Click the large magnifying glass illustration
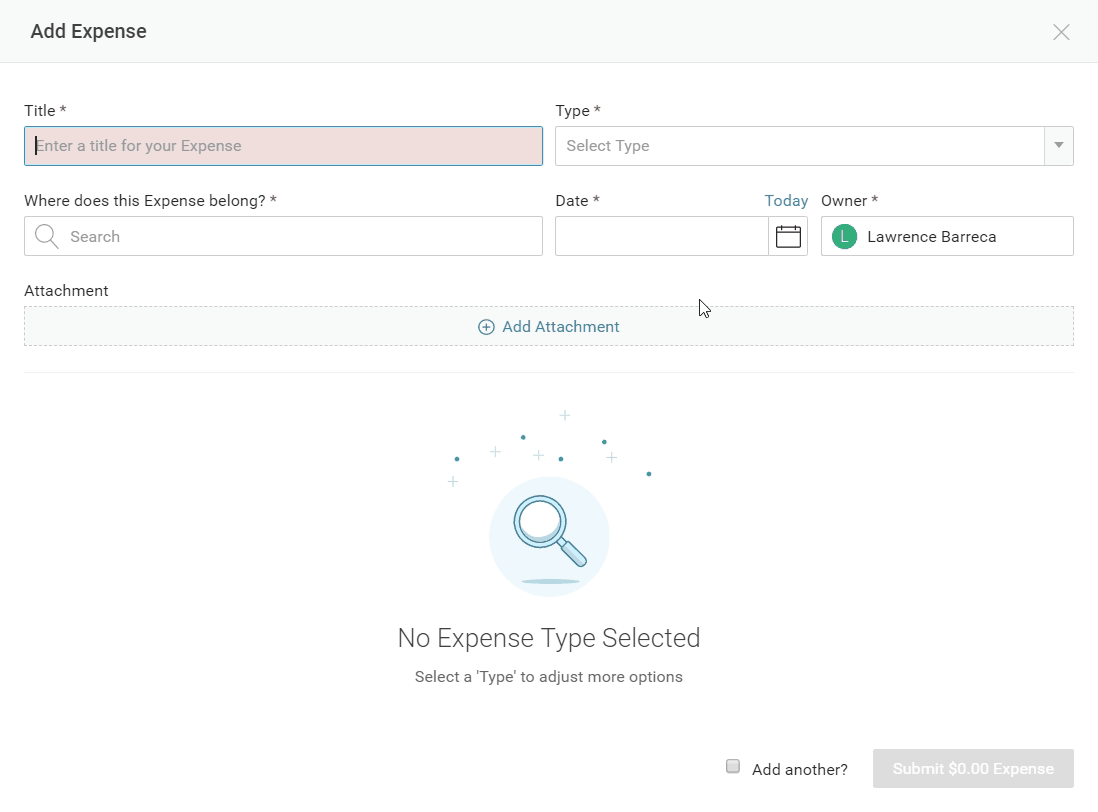The image size is (1098, 812). tap(549, 535)
